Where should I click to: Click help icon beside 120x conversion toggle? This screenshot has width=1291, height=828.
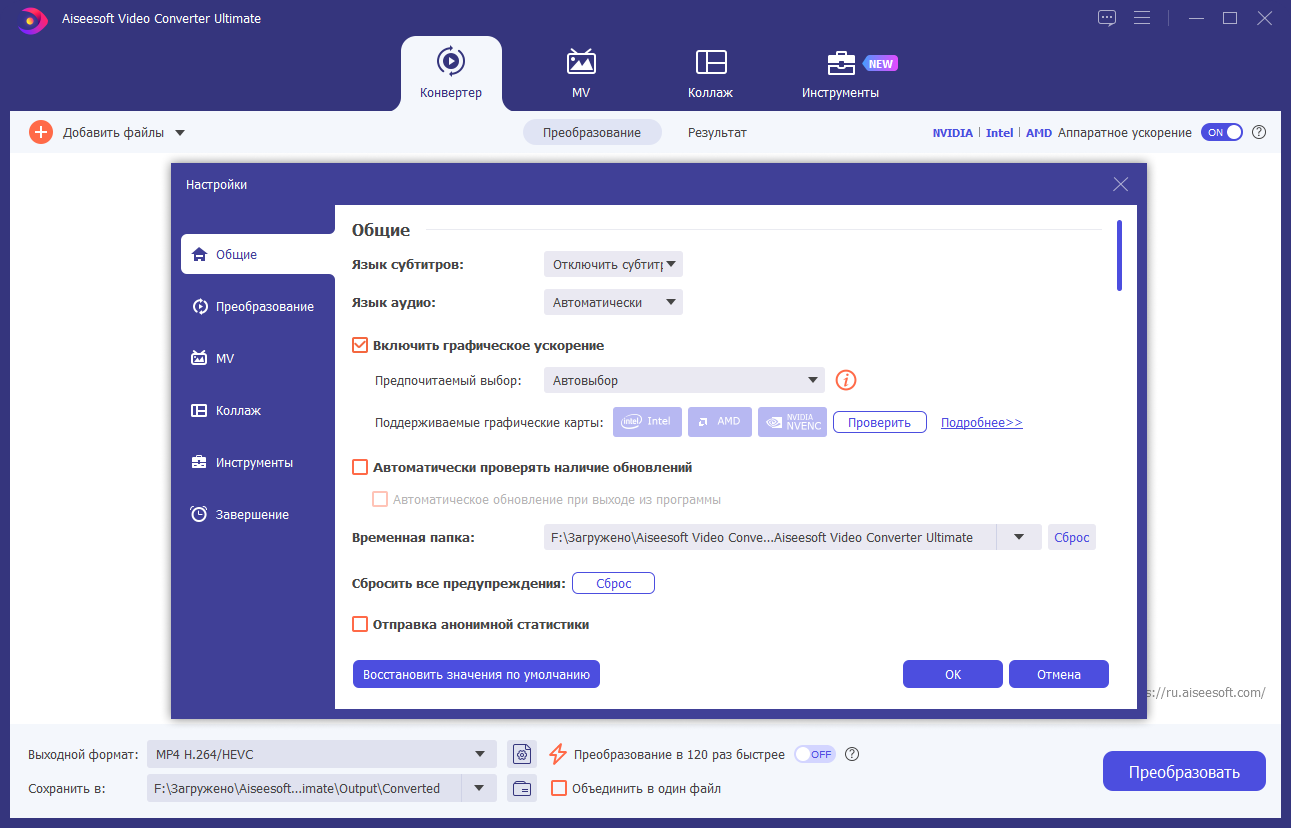tap(852, 754)
